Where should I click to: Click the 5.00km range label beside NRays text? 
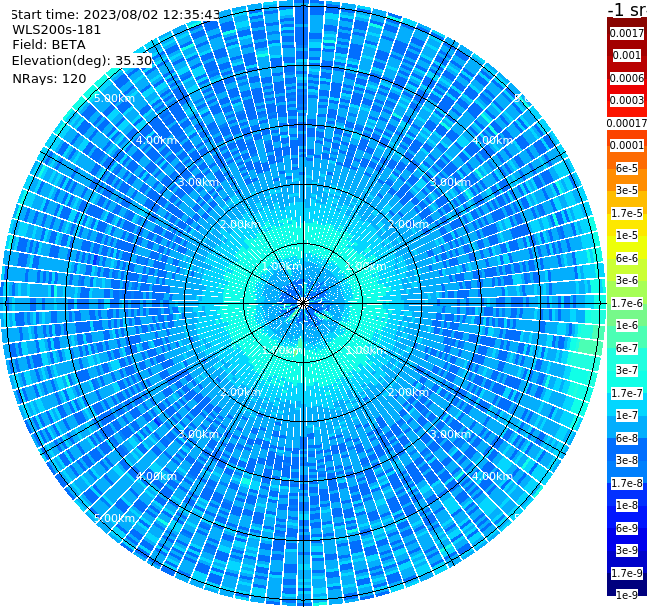tap(114, 98)
